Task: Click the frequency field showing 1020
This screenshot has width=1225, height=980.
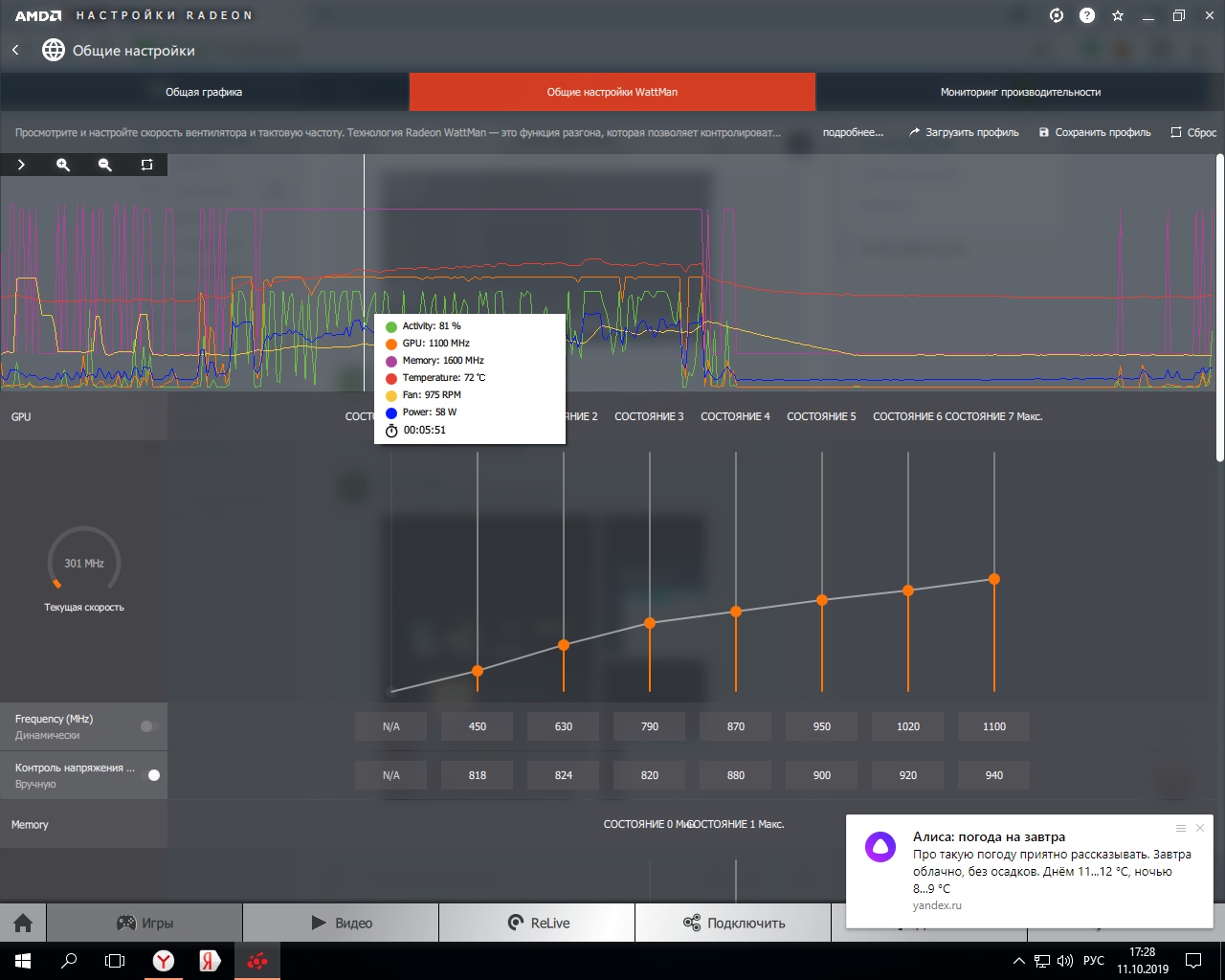Action: pos(908,726)
